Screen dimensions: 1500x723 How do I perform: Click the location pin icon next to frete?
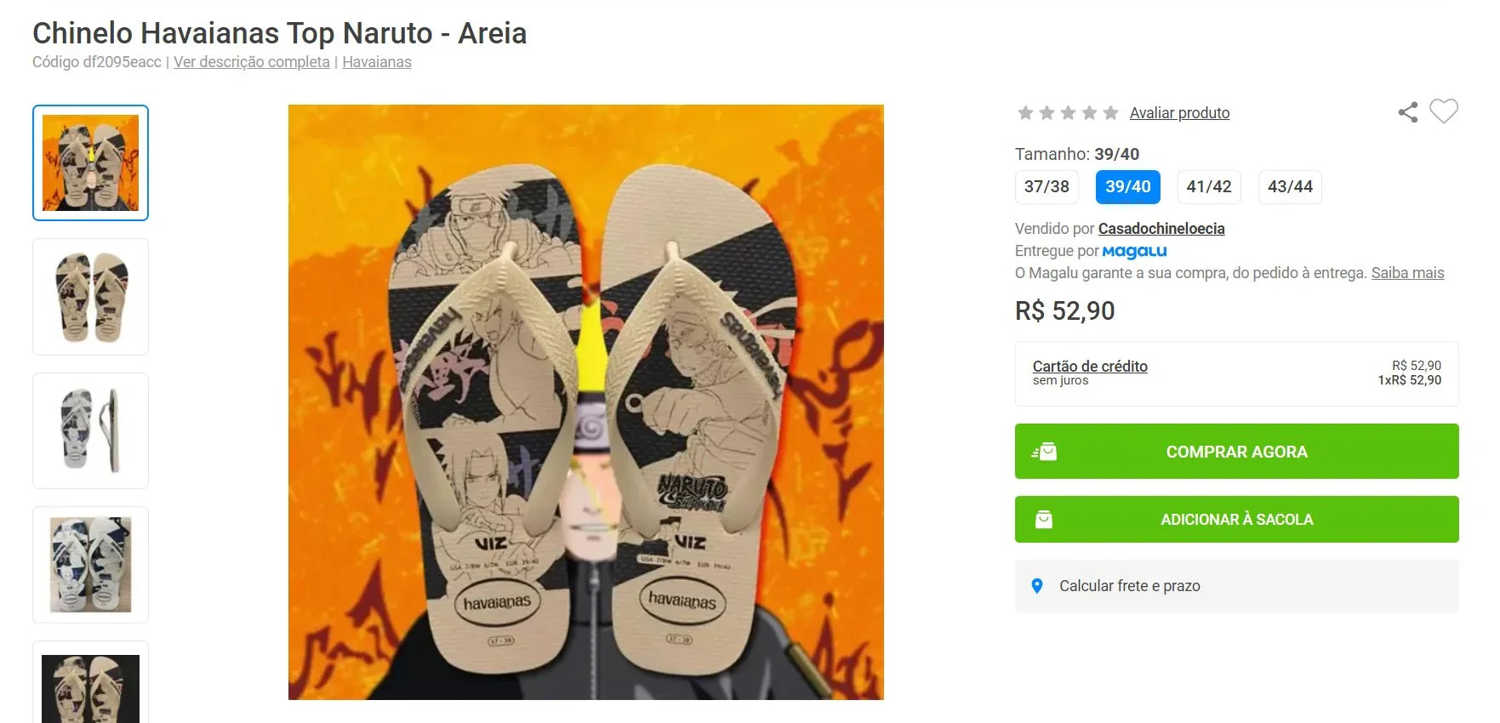(1037, 586)
